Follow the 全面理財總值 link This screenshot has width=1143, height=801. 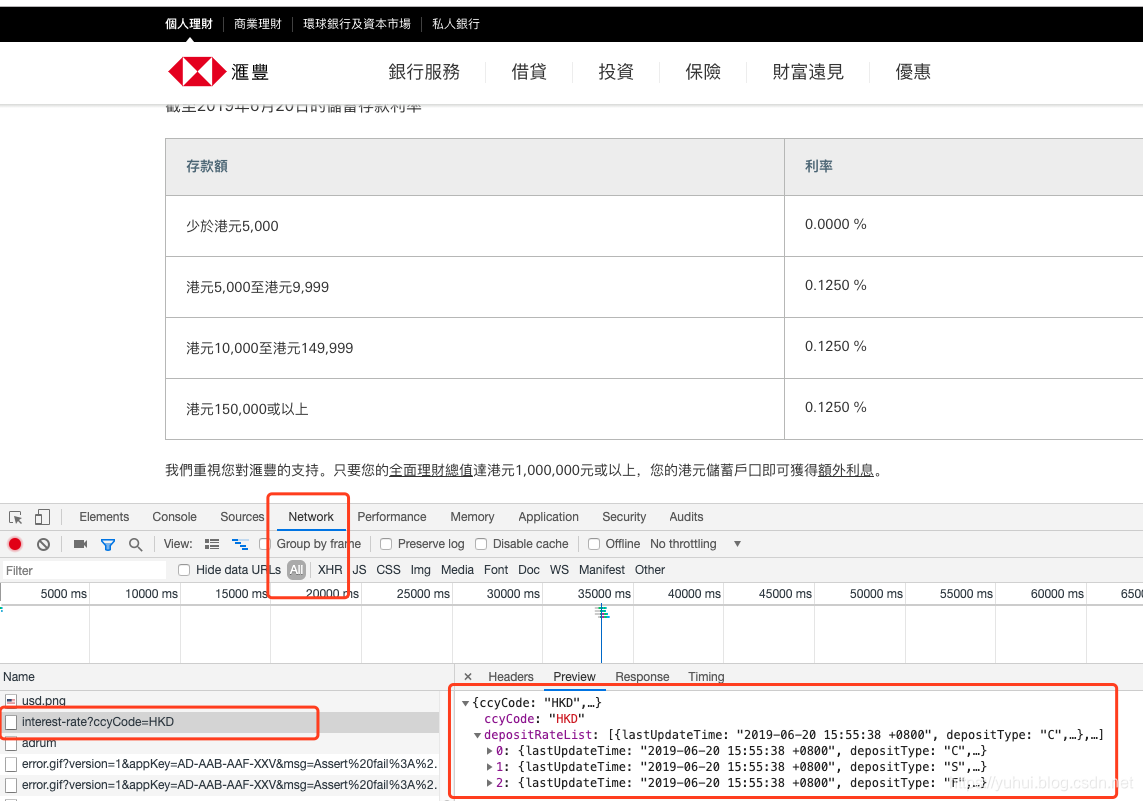point(431,471)
